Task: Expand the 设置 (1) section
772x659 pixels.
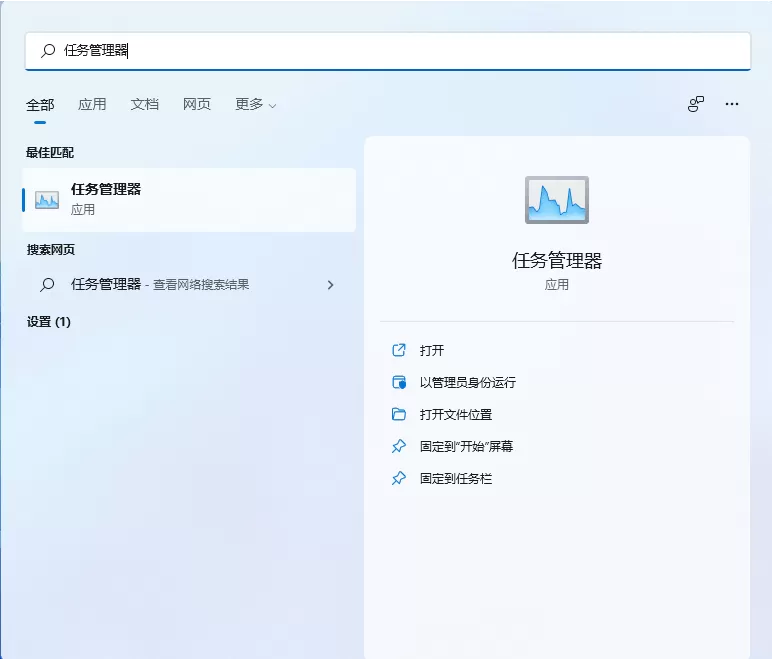Action: (49, 322)
